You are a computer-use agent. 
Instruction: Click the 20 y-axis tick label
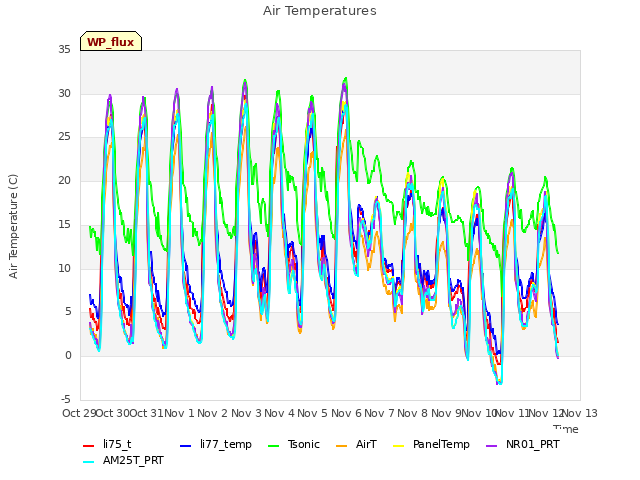pos(64,180)
